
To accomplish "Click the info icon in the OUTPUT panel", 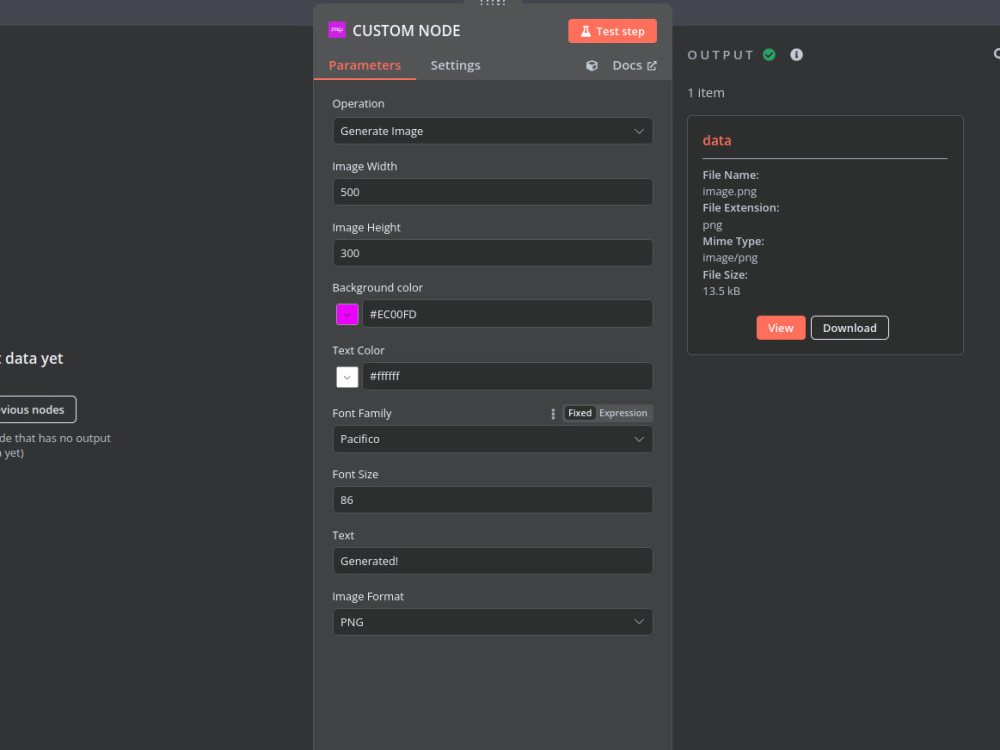I will [x=796, y=55].
